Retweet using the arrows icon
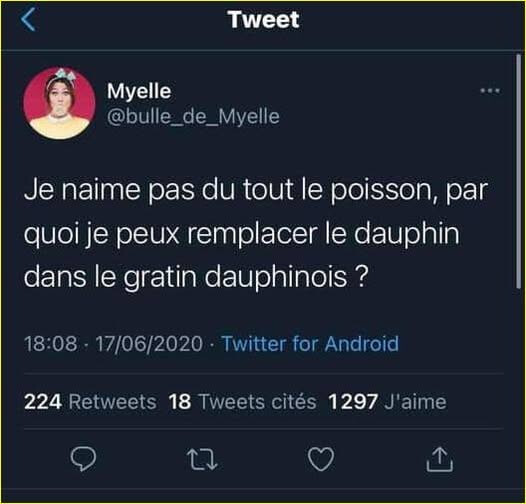 point(202,459)
